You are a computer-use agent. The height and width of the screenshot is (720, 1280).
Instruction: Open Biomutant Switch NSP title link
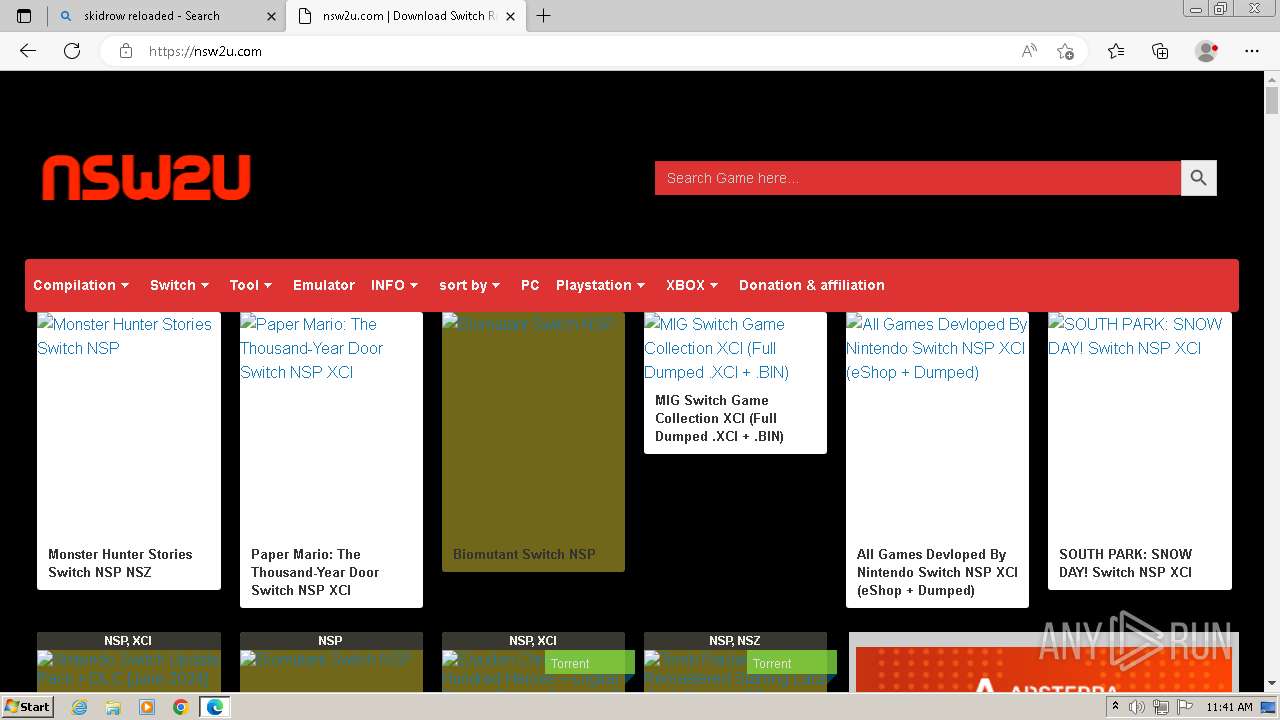[524, 554]
